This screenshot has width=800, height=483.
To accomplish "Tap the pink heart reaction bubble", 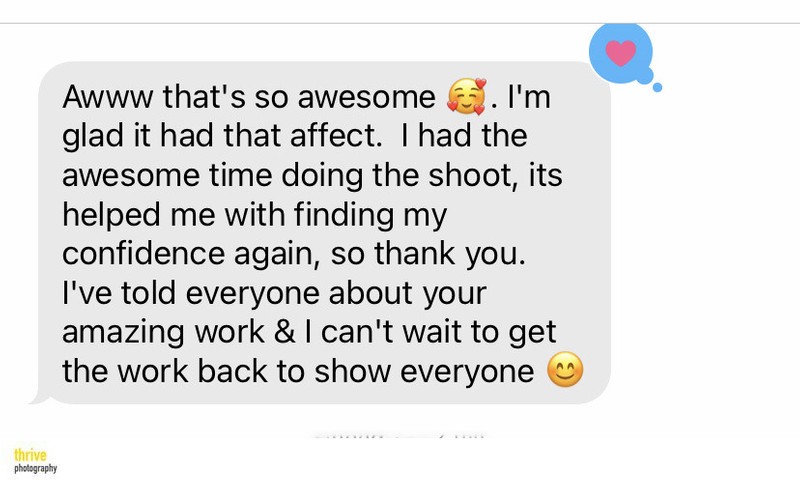I will (x=621, y=53).
